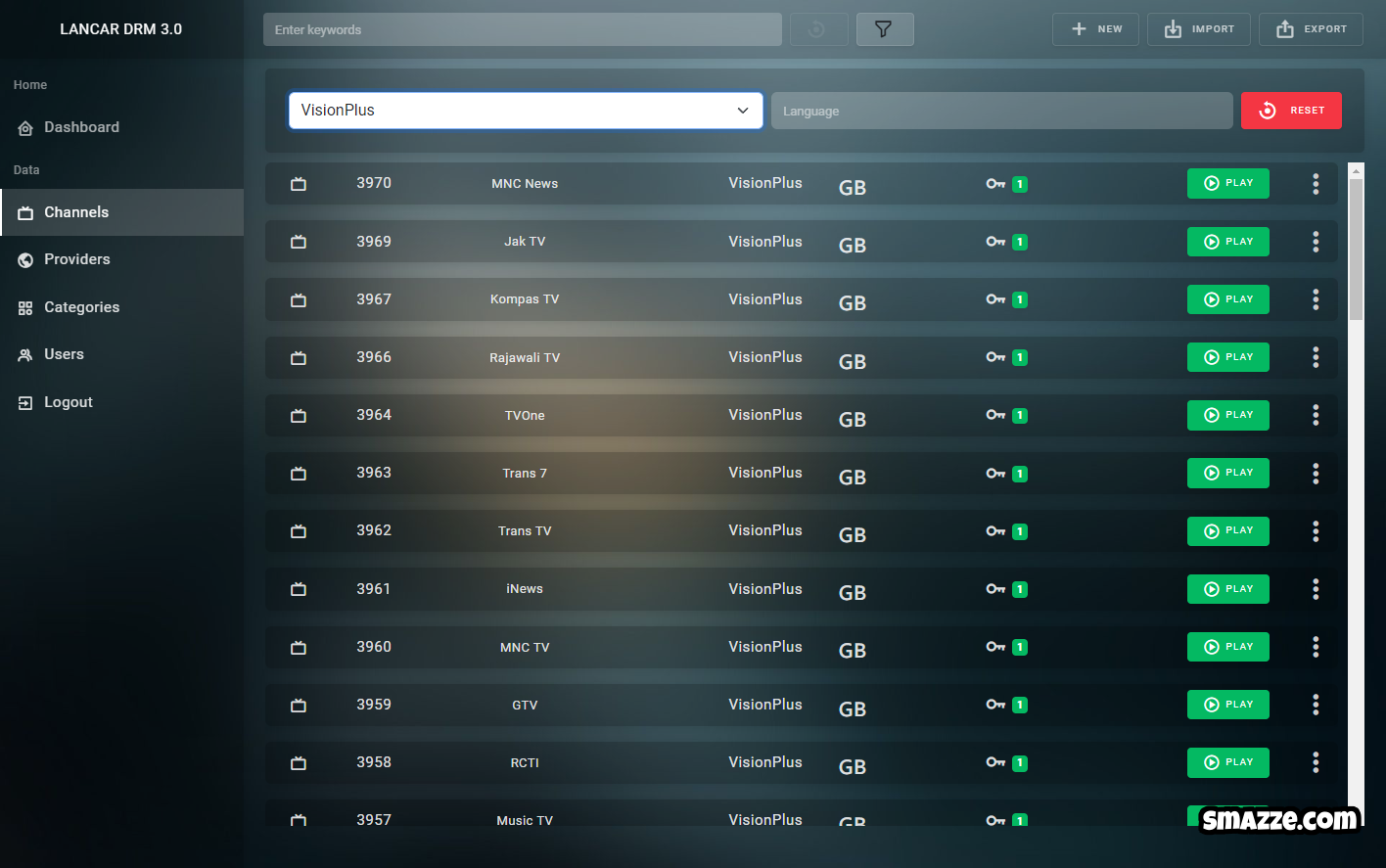The width and height of the screenshot is (1386, 868).
Task: Click the Language filter field
Action: click(1001, 111)
